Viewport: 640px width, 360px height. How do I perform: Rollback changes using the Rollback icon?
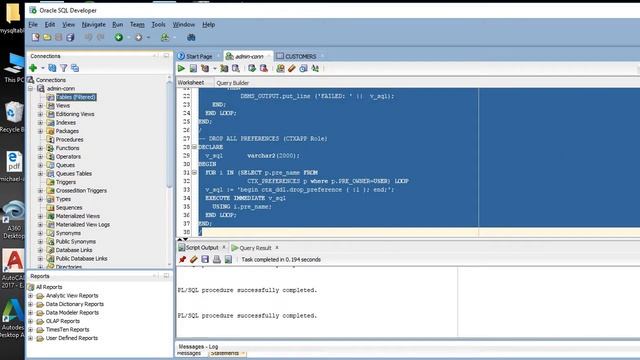(x=264, y=68)
